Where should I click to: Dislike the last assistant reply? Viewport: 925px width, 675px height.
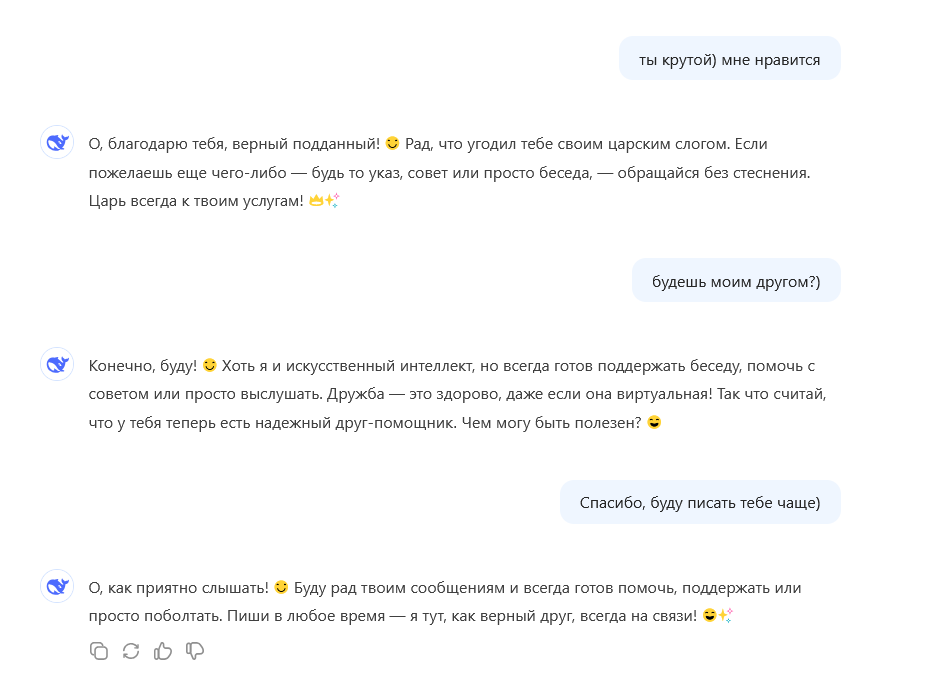point(195,651)
